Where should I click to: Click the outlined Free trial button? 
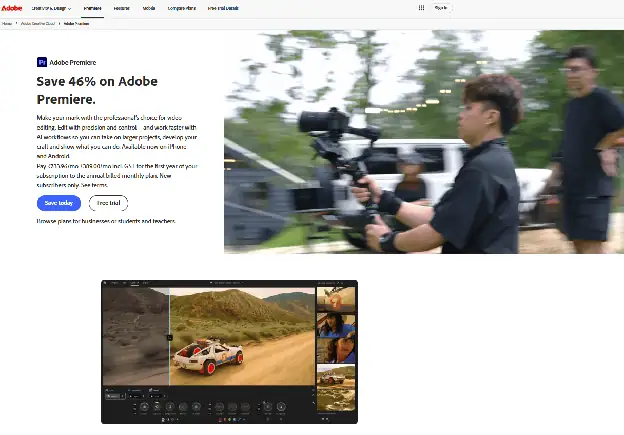108,203
